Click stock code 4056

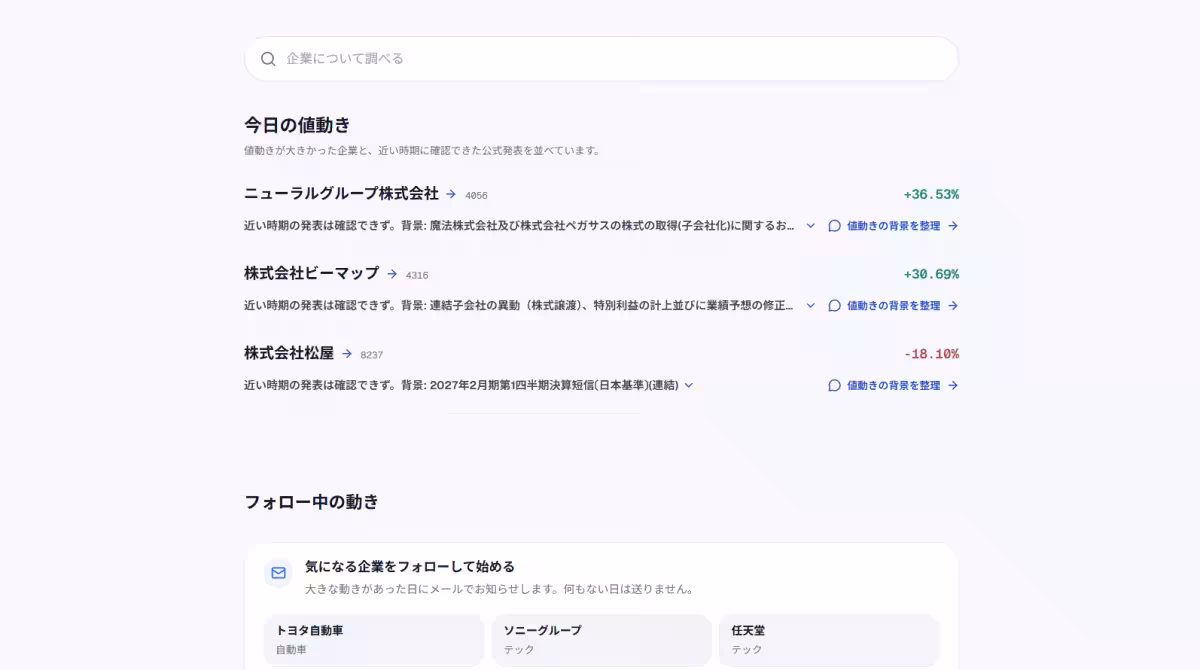[476, 196]
